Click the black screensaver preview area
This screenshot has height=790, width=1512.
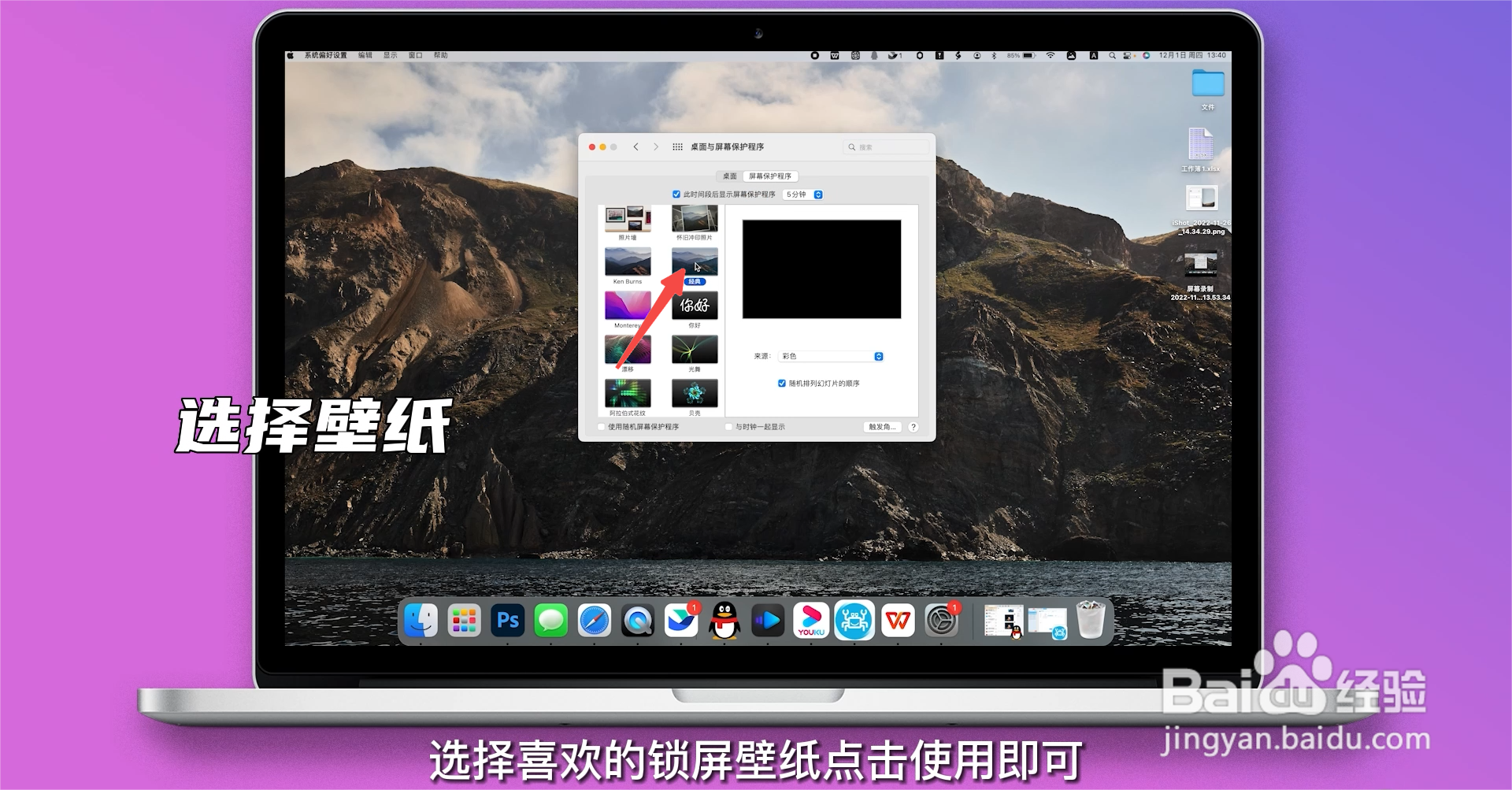[x=821, y=269]
